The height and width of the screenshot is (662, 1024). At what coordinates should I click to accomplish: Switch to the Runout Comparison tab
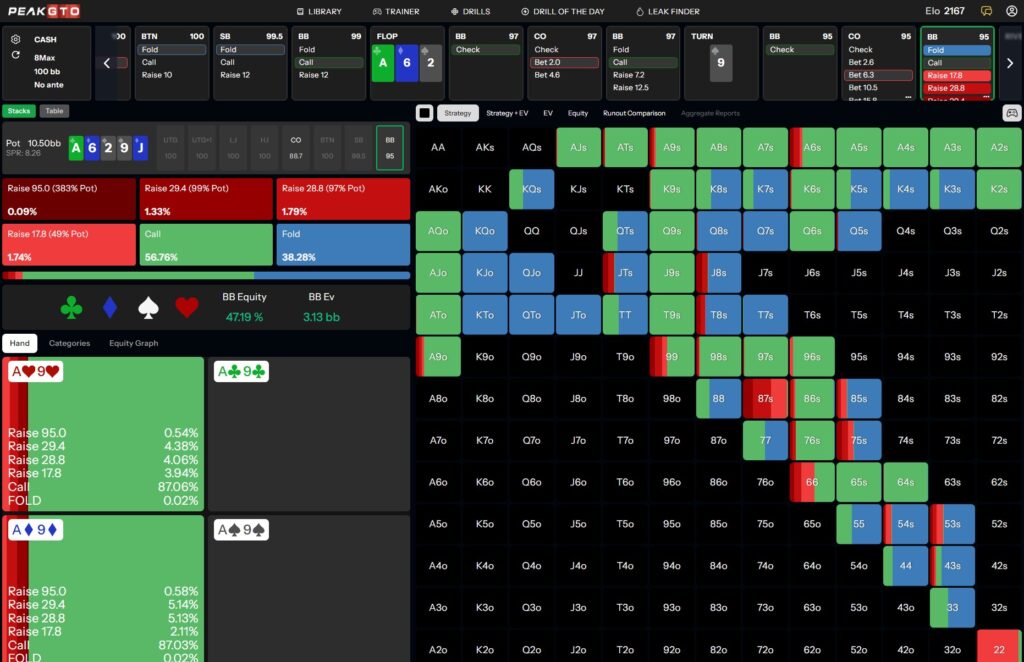point(634,113)
